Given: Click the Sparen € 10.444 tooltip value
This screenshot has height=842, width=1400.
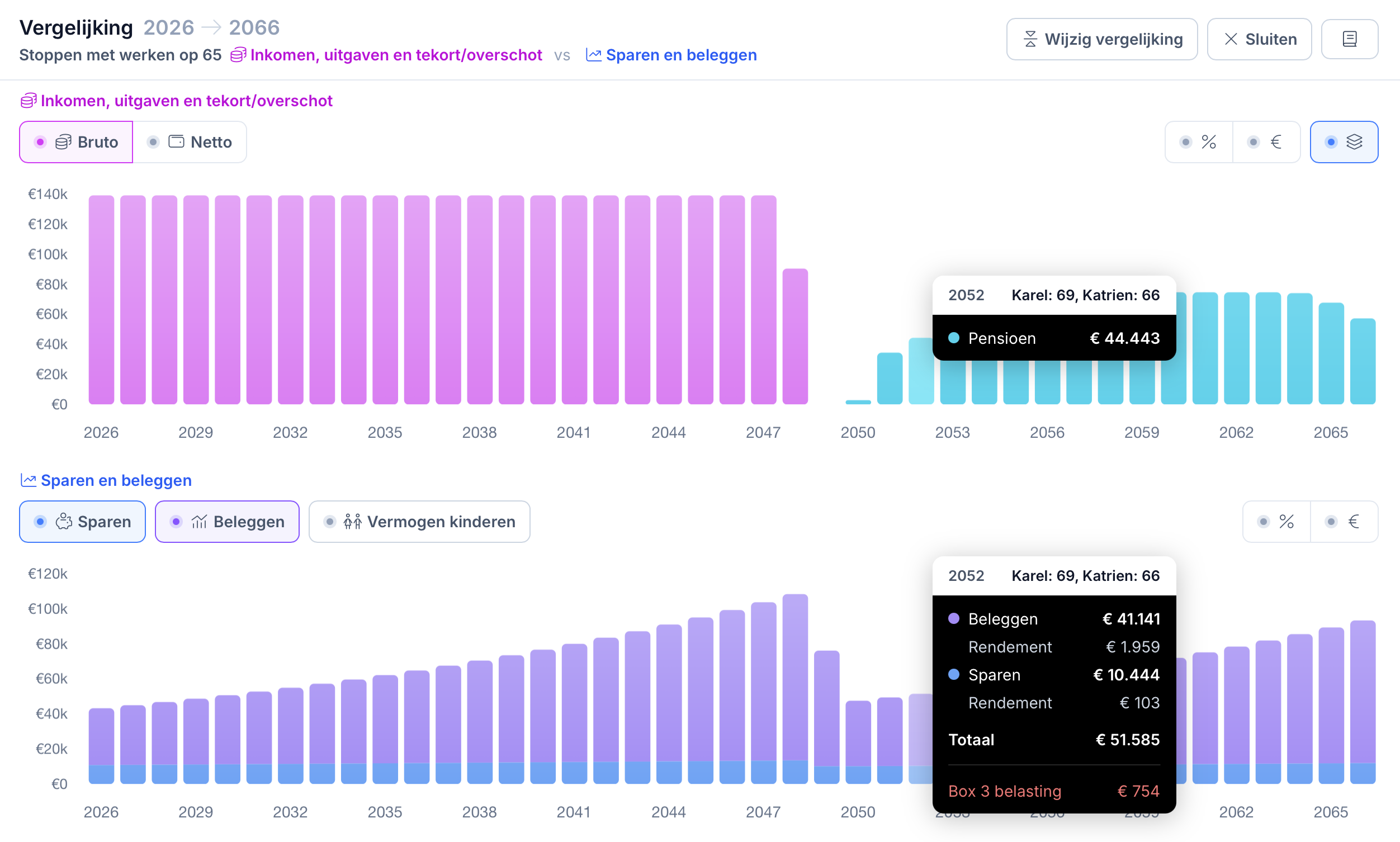Looking at the screenshot, I should 1127,675.
